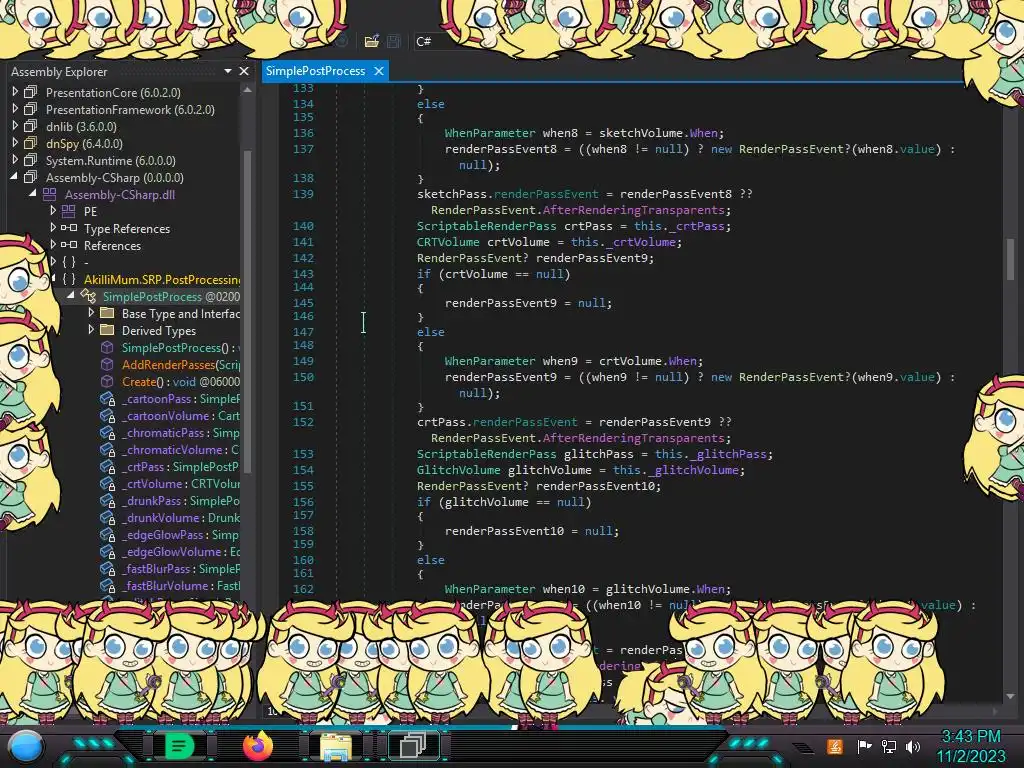Viewport: 1024px width, 768px height.
Task: Expand the dnSpy assembly node
Action: tap(15, 142)
